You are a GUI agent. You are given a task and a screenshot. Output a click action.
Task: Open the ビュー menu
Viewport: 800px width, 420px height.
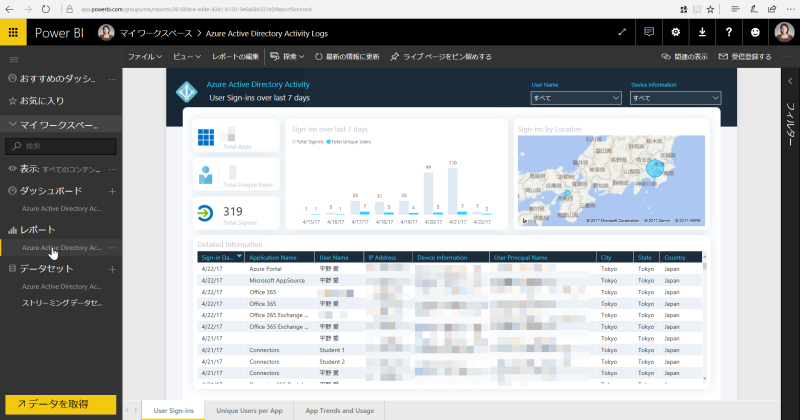coord(187,57)
